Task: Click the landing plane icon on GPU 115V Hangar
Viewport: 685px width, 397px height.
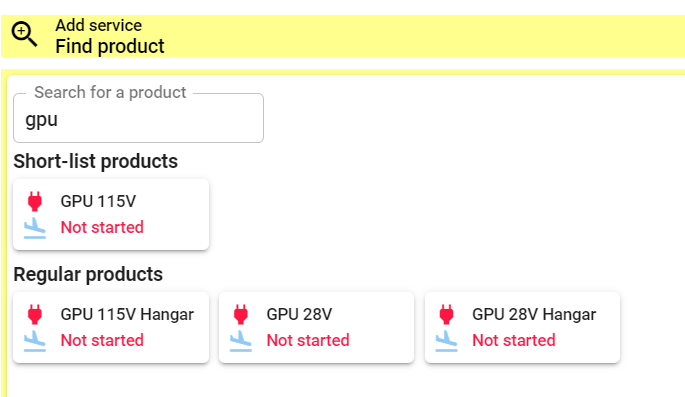Action: pyautogui.click(x=35, y=341)
